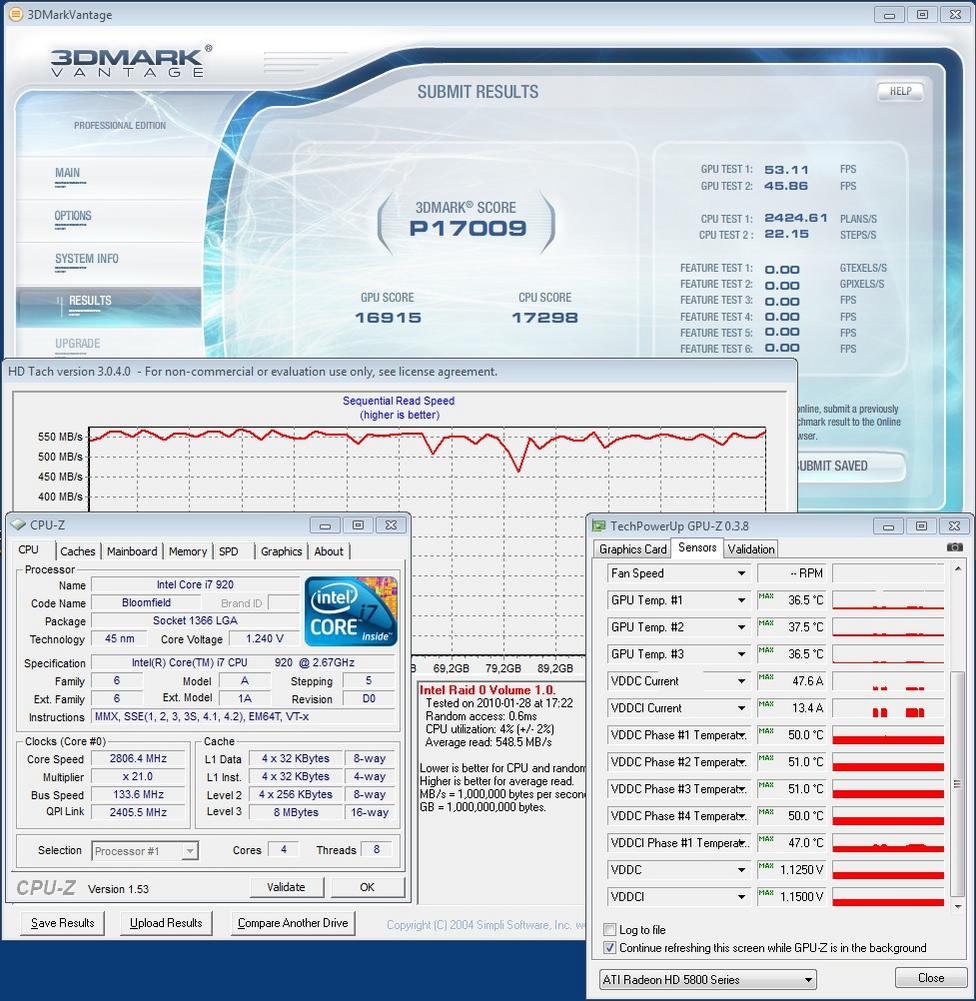The image size is (976, 1001).
Task: Click UPGRADE in 3DMark Vantage sidebar
Action: pyautogui.click(x=78, y=343)
